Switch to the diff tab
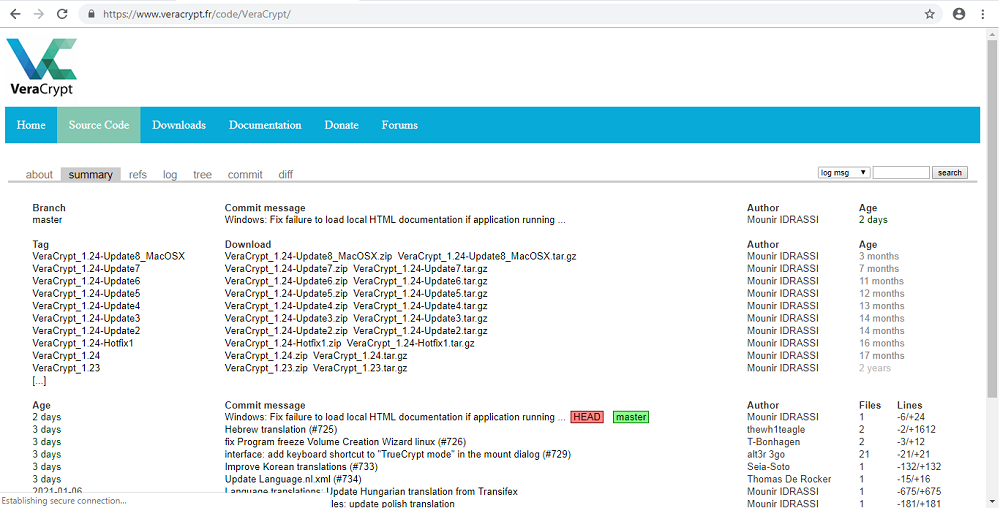1000x508 pixels. click(x=286, y=175)
